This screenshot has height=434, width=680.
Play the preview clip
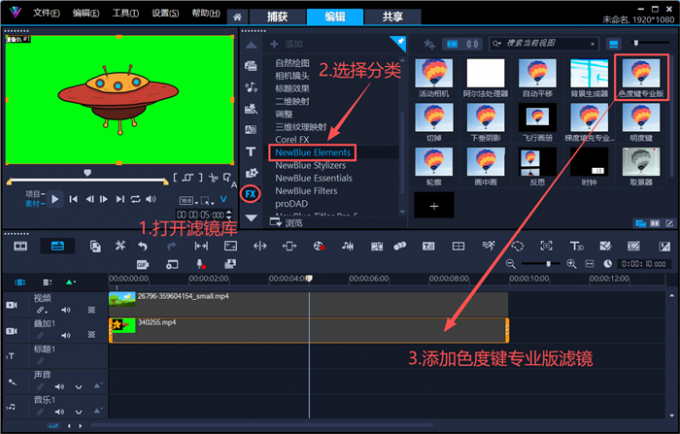55,199
